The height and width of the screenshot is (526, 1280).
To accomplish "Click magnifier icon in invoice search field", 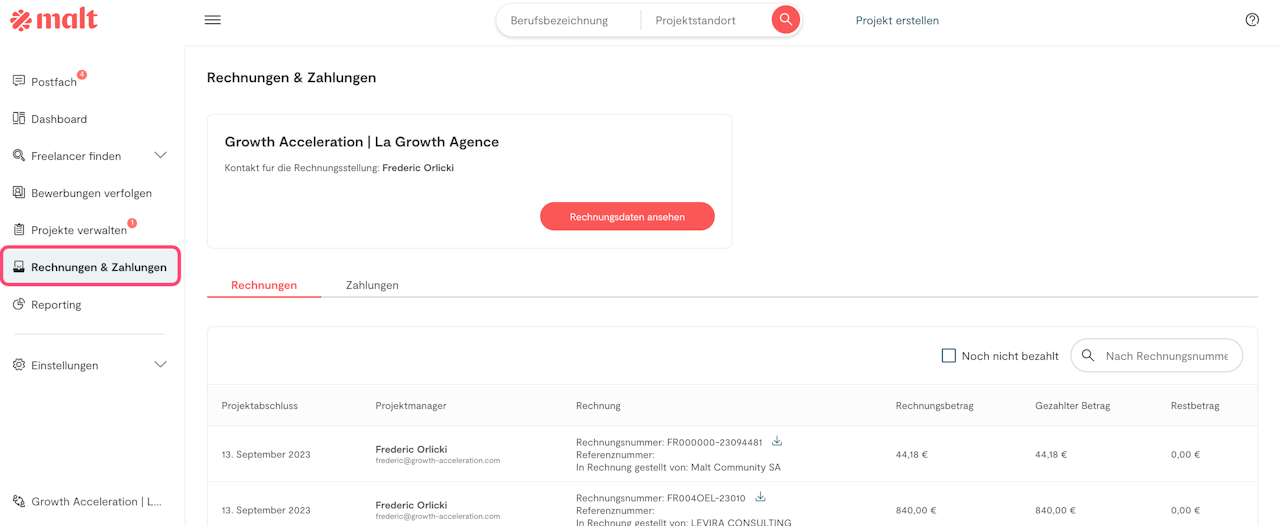I will 1088,355.
